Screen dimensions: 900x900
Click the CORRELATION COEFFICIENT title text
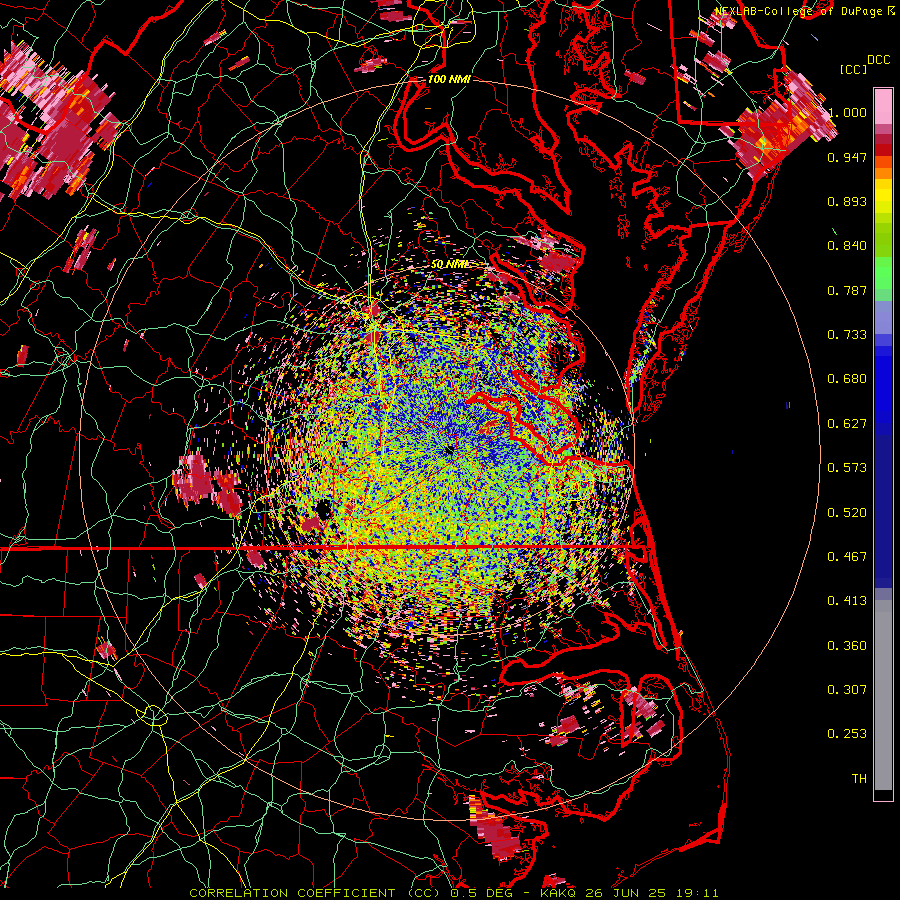coord(292,893)
